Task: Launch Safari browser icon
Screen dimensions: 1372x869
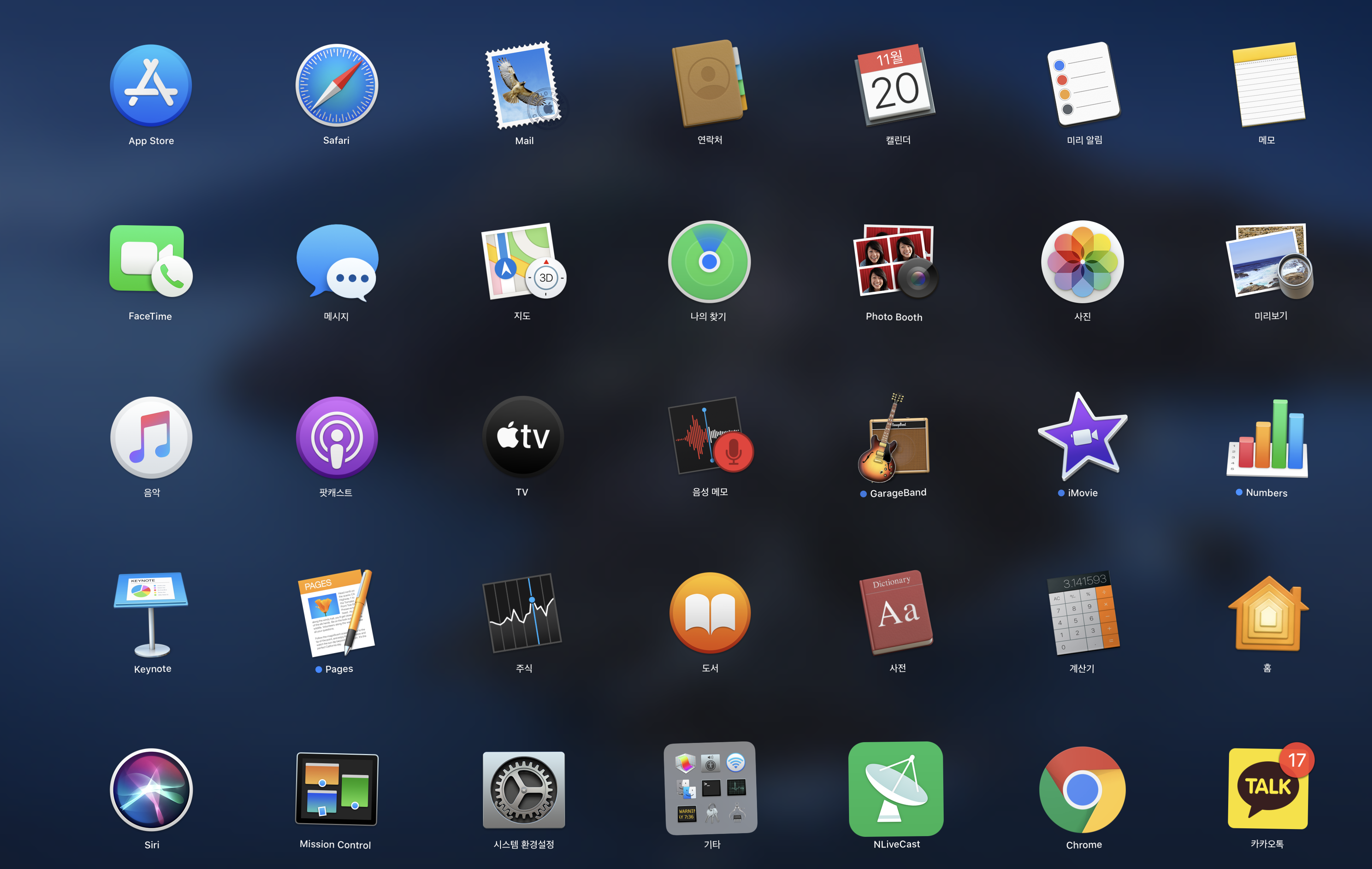Action: (336, 85)
